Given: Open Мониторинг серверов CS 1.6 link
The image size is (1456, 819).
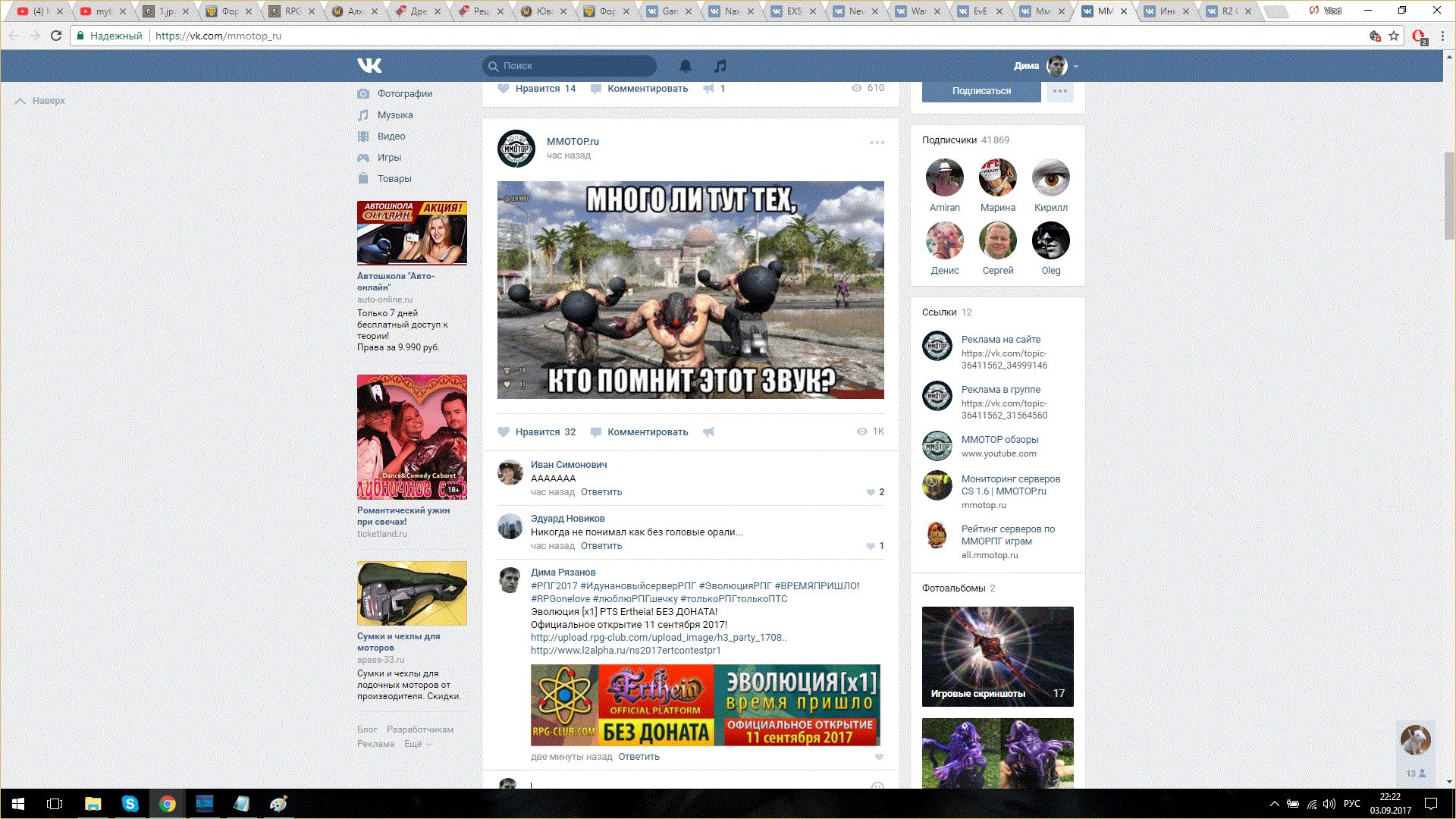Looking at the screenshot, I should point(1011,485).
